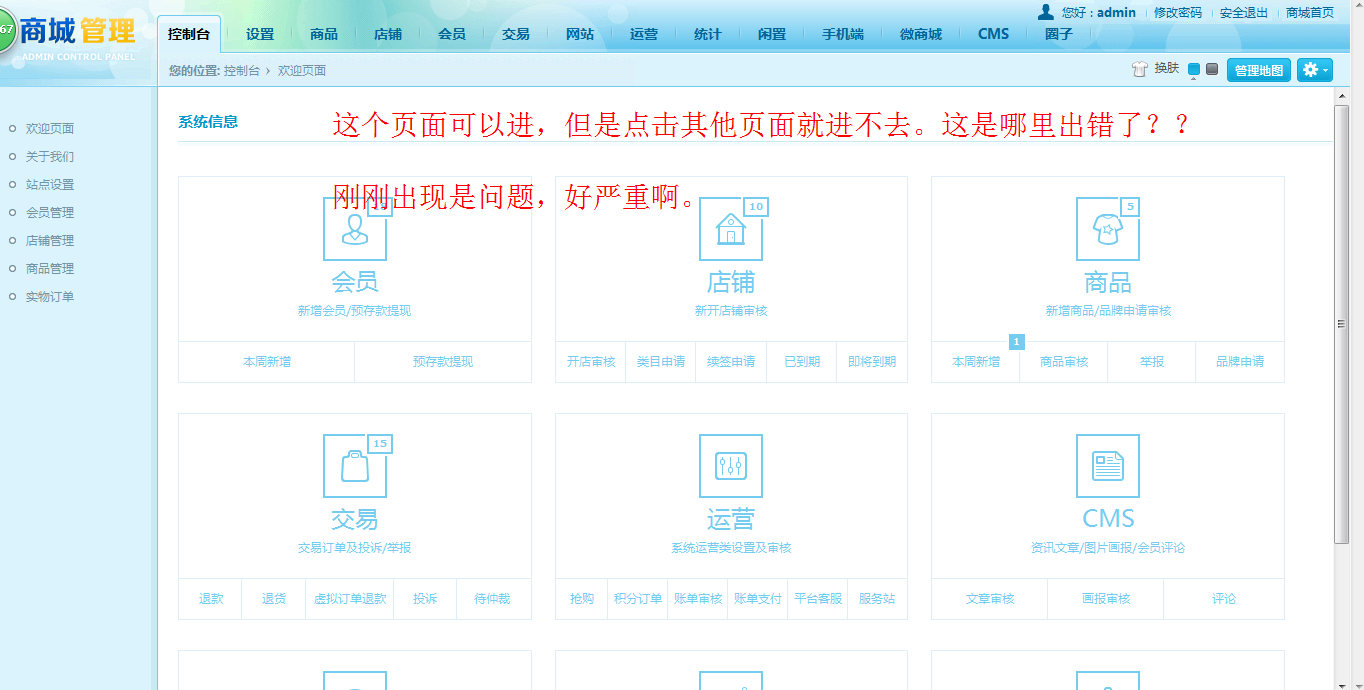Open the 运营 top navigation tab
This screenshot has width=1364, height=690.
click(644, 34)
